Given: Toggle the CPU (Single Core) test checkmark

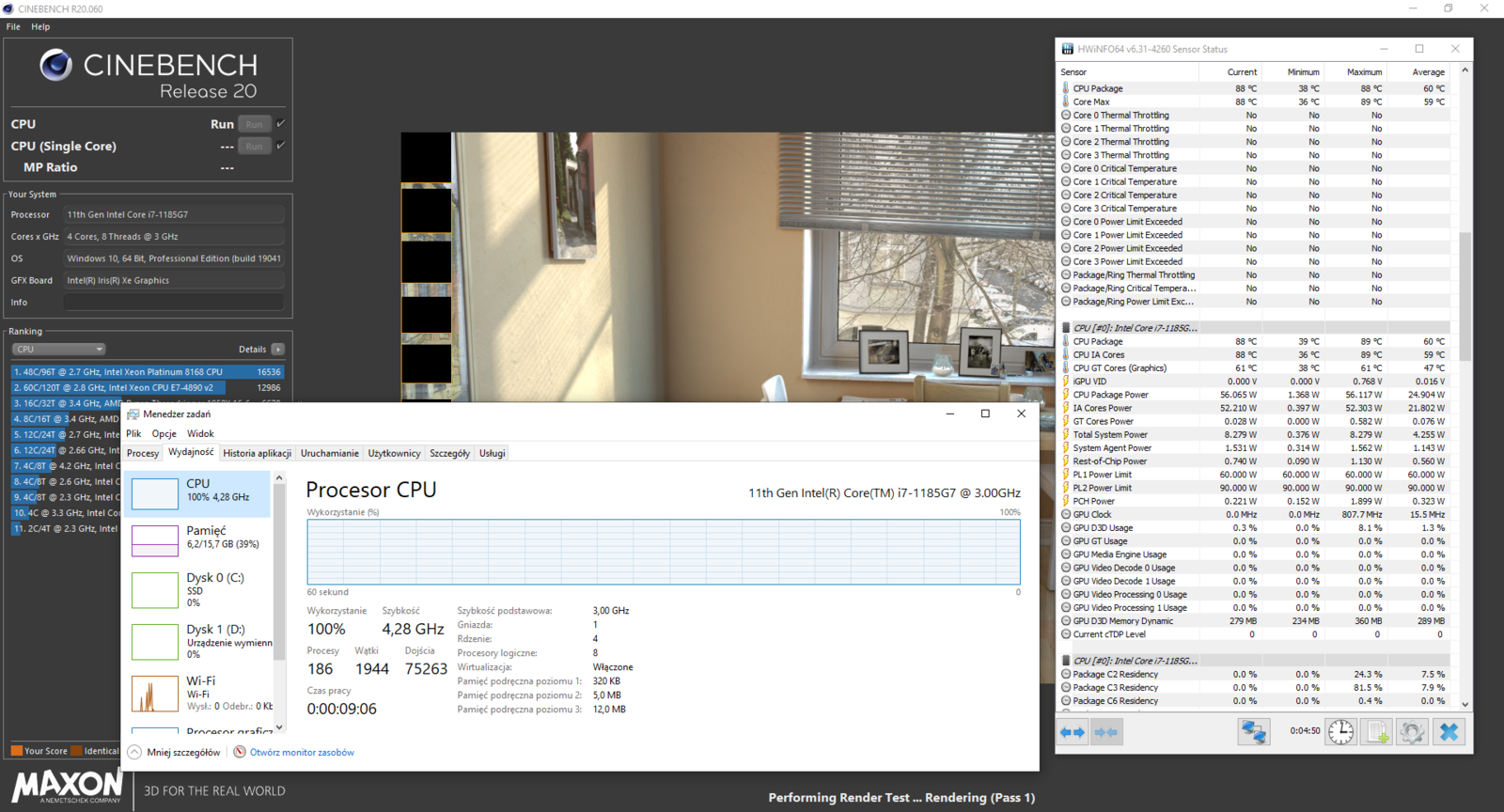Looking at the screenshot, I should [281, 146].
